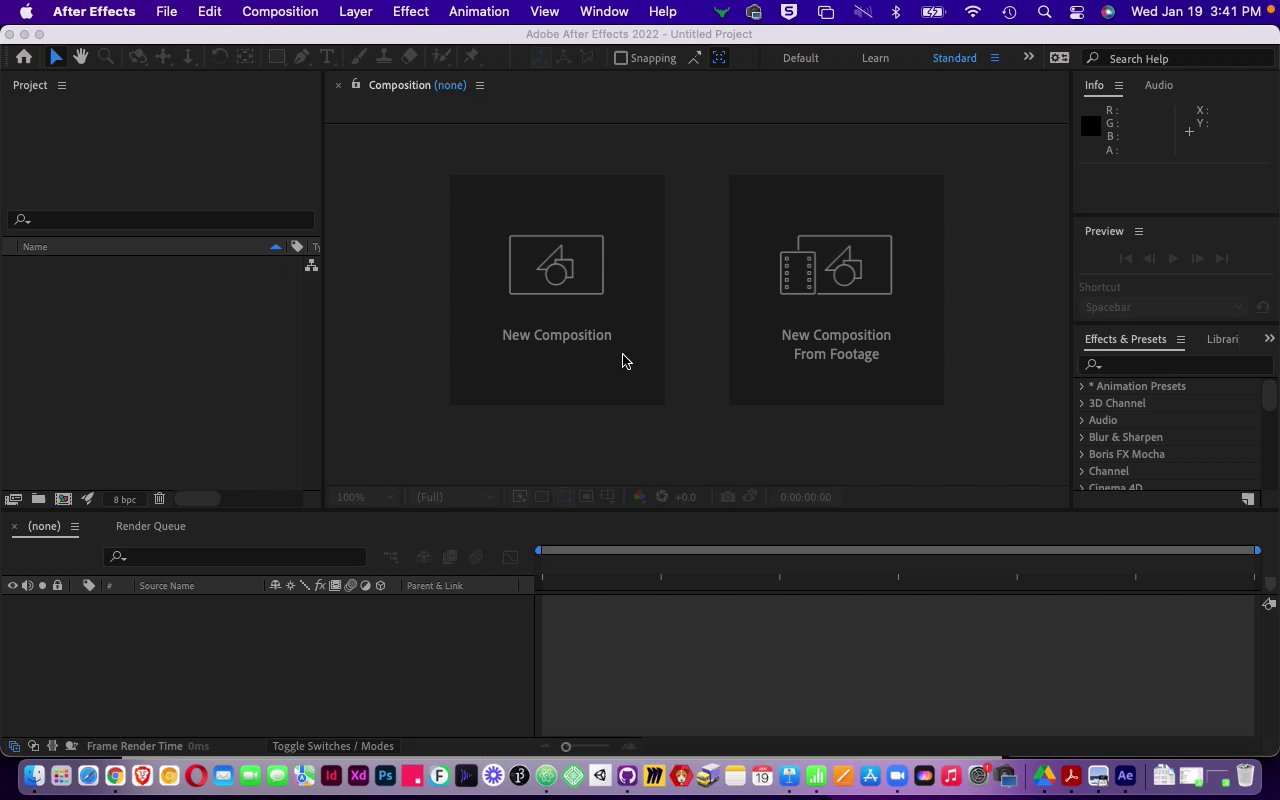1280x800 pixels.
Task: Switch to the Learn workspace
Action: 875,58
